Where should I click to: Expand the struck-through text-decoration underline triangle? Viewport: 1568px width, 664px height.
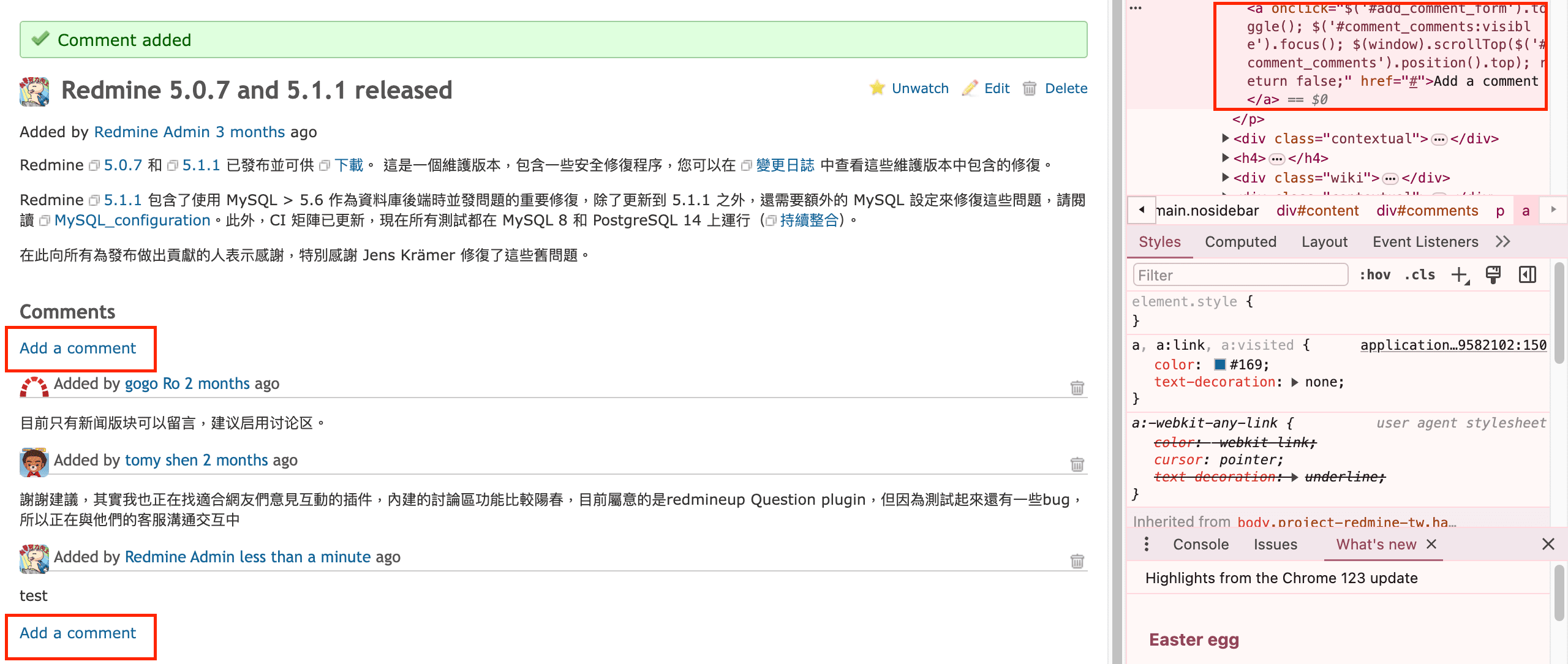[x=1294, y=477]
